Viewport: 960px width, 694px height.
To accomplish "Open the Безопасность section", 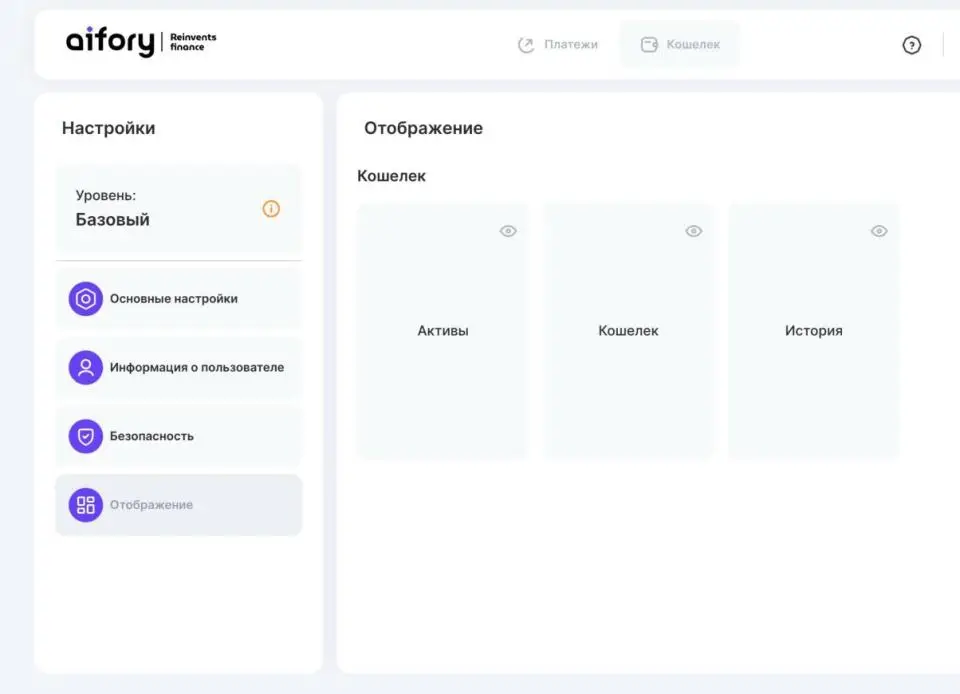I will (178, 436).
